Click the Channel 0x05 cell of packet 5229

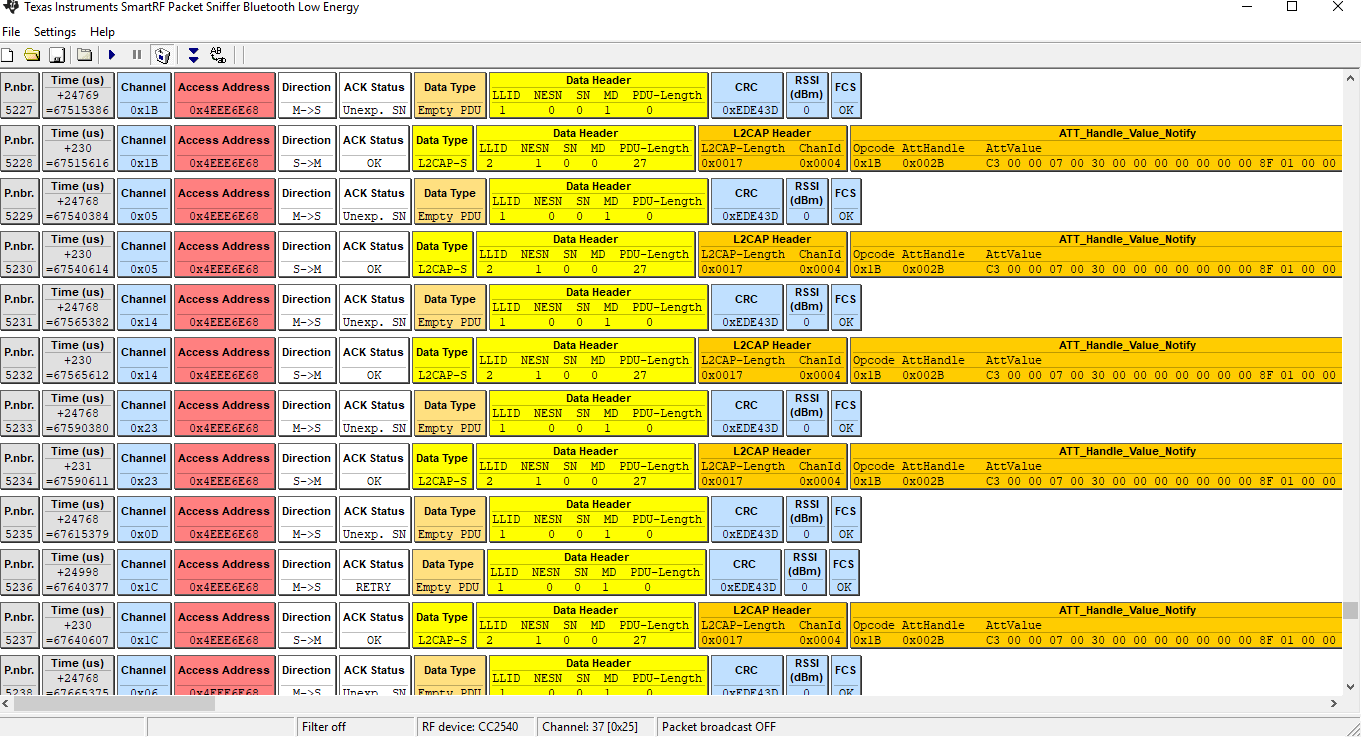click(x=144, y=202)
